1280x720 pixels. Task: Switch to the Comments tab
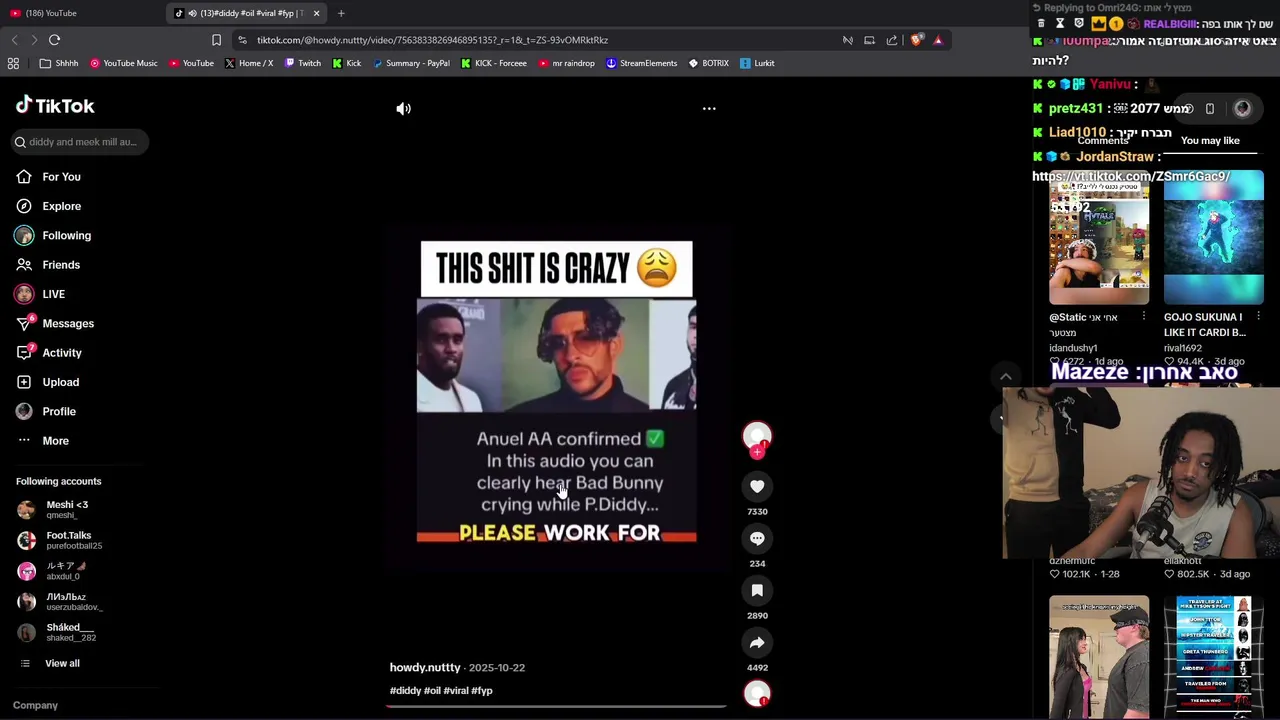tap(1103, 141)
